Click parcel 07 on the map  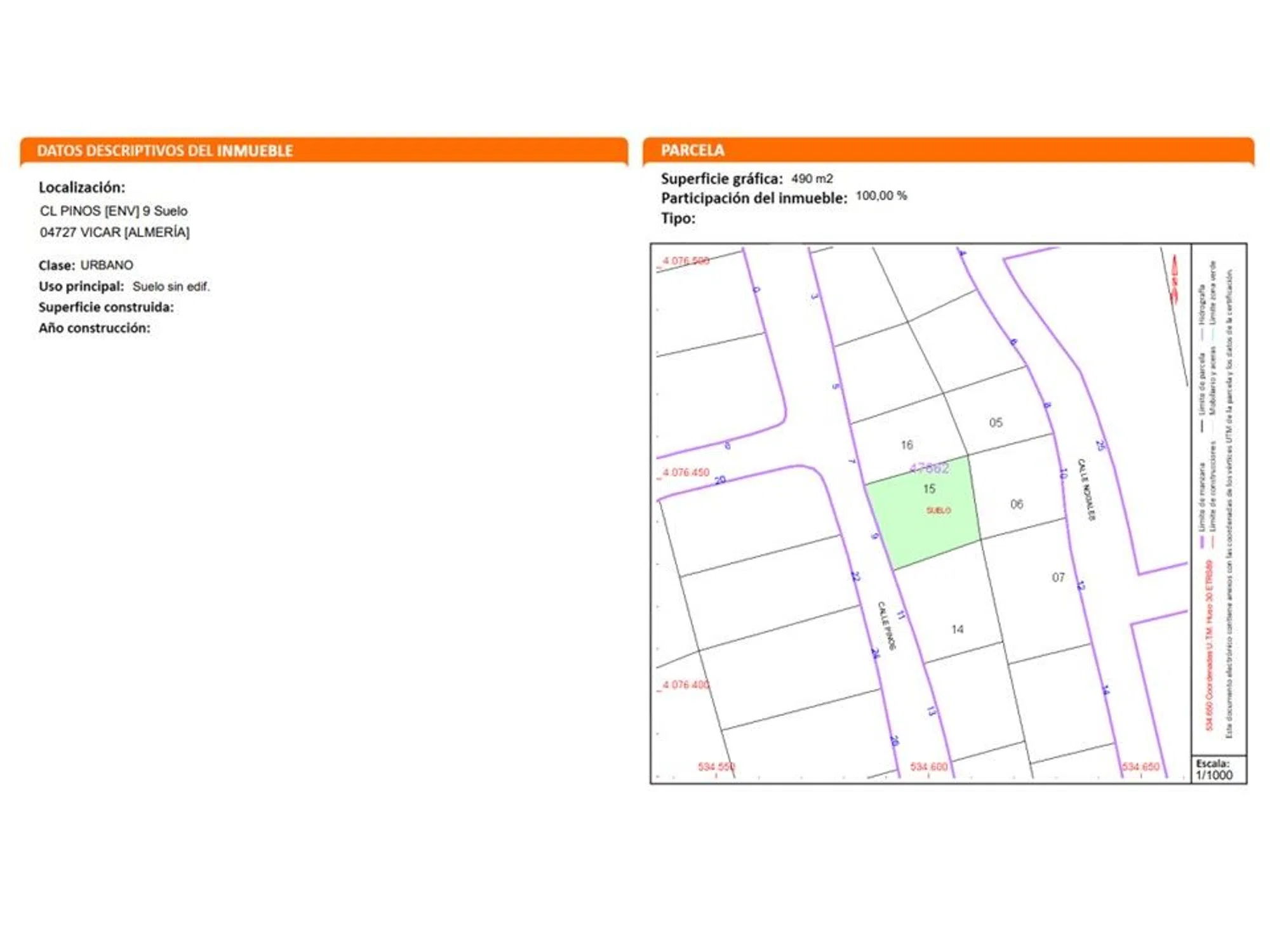(x=1058, y=578)
